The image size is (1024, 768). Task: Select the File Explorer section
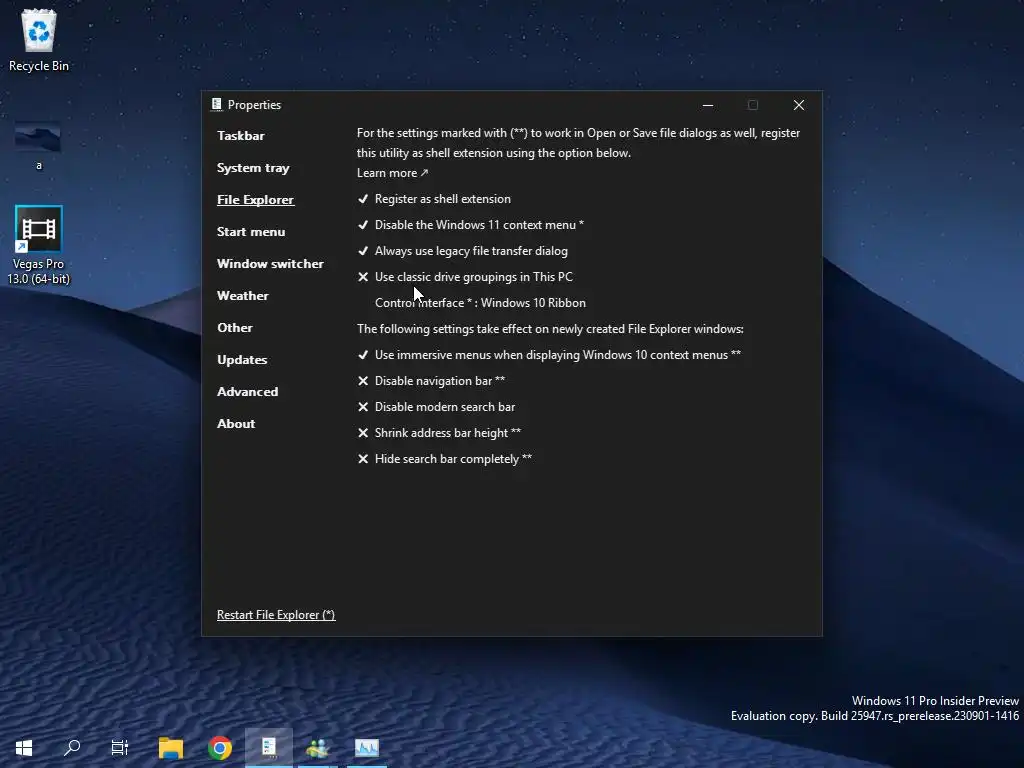pyautogui.click(x=255, y=200)
